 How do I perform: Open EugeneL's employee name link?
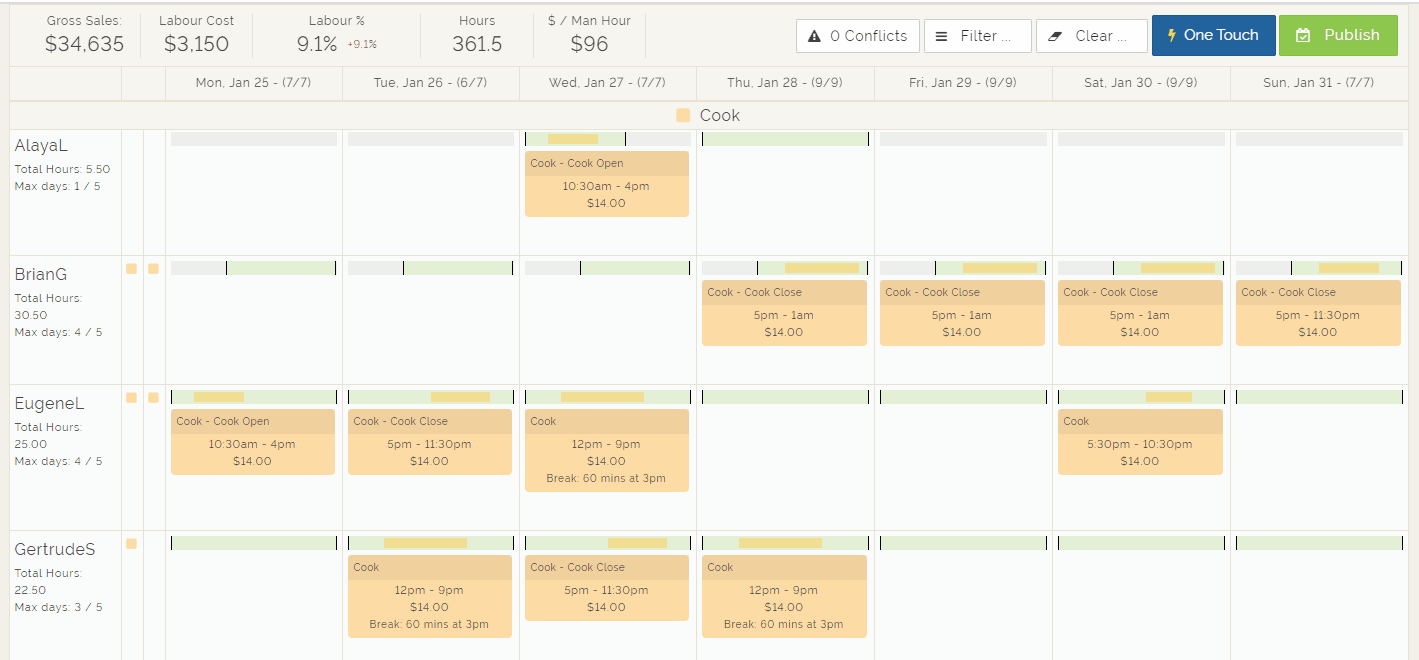47,402
